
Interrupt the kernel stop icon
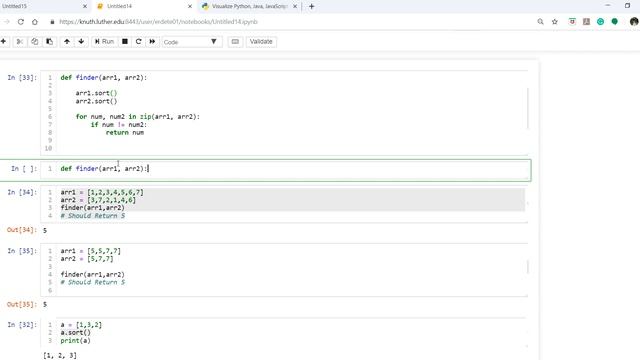click(x=125, y=42)
